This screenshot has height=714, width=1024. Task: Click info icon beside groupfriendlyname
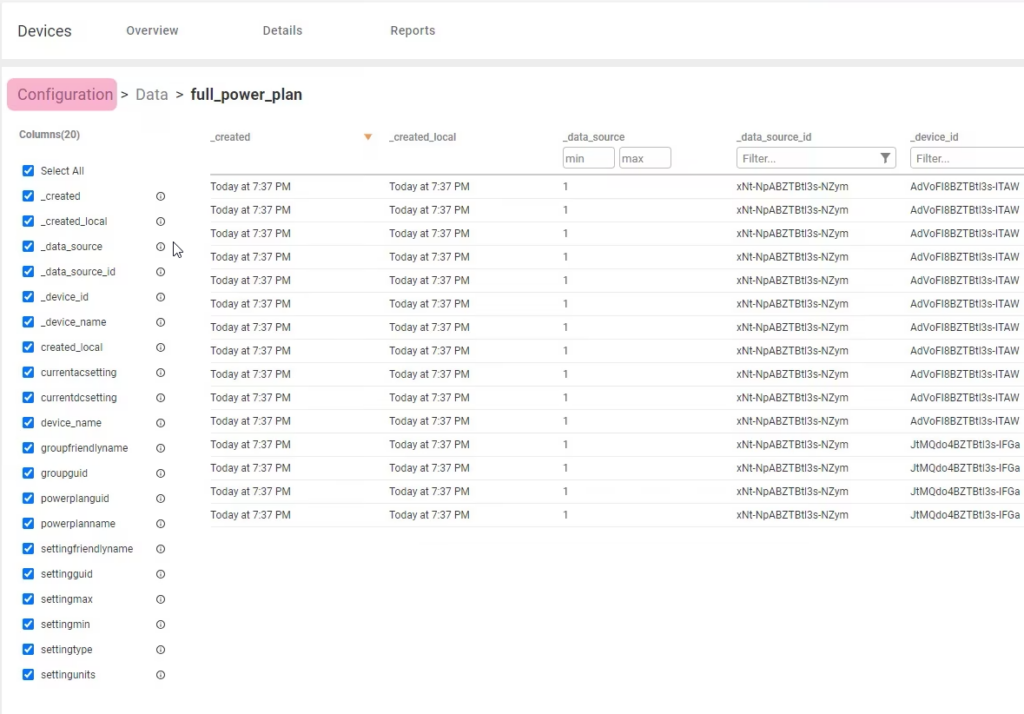160,449
